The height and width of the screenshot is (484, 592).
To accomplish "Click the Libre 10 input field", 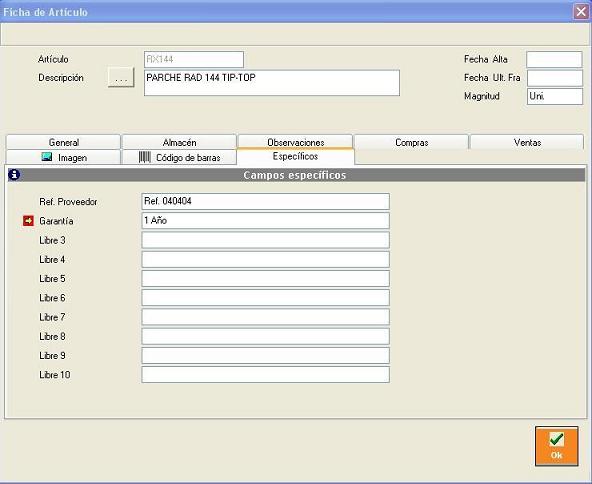I will pos(265,375).
